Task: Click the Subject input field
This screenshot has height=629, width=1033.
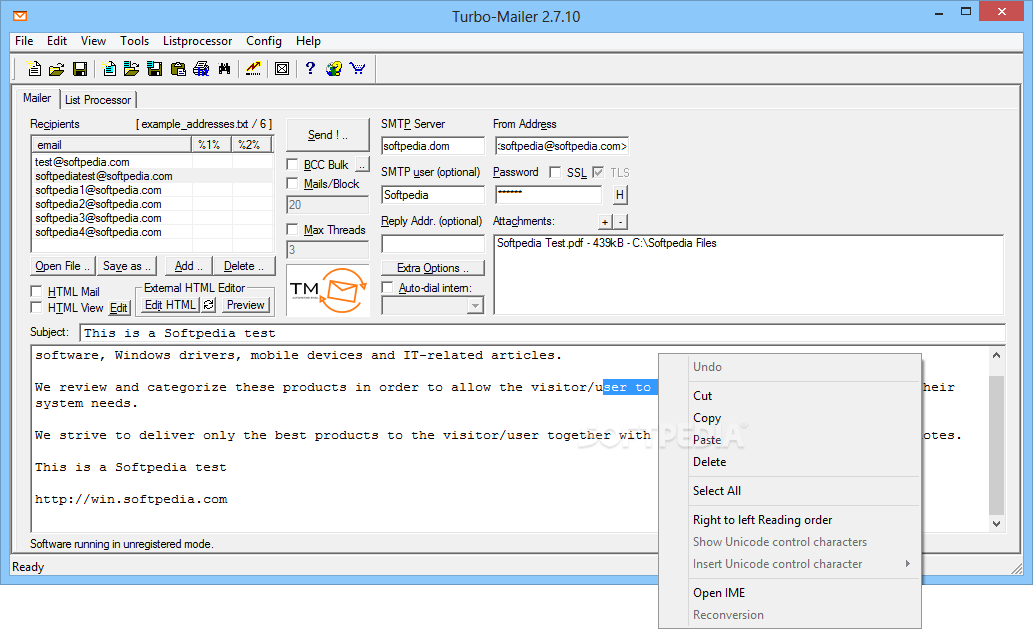Action: 542,333
